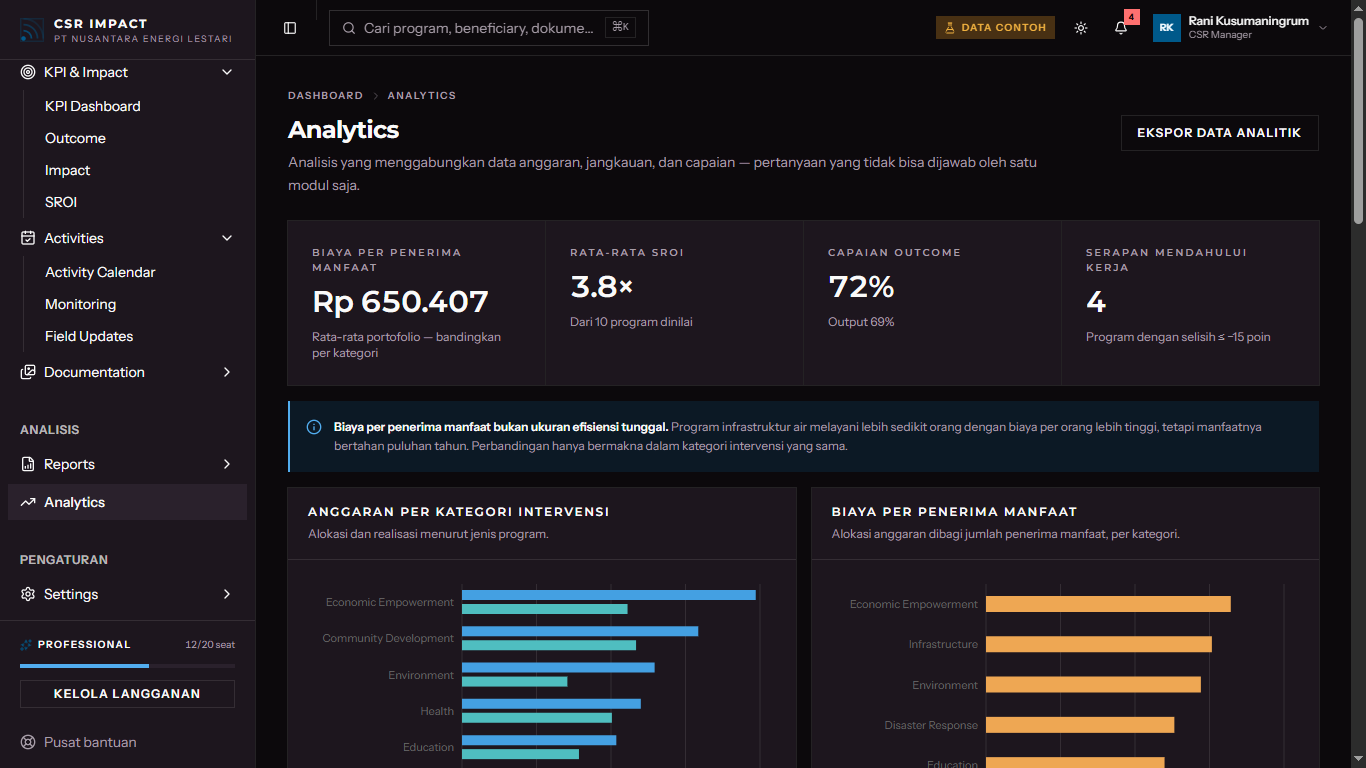
Task: Collapse the Activities section chevron
Action: (227, 238)
